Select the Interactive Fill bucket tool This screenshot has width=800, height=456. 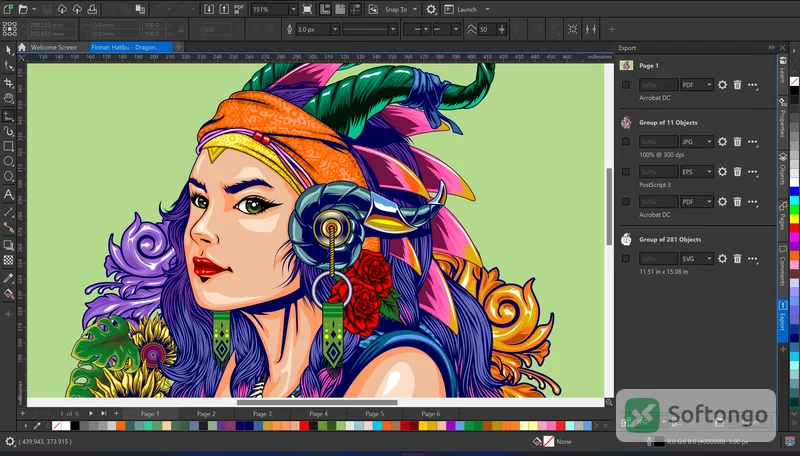(9, 293)
